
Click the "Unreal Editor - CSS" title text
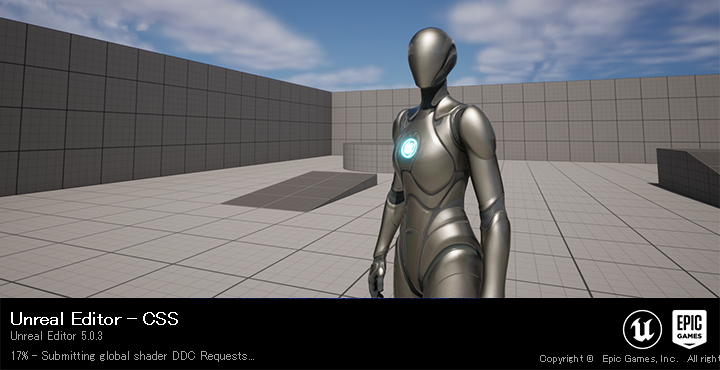(x=94, y=319)
